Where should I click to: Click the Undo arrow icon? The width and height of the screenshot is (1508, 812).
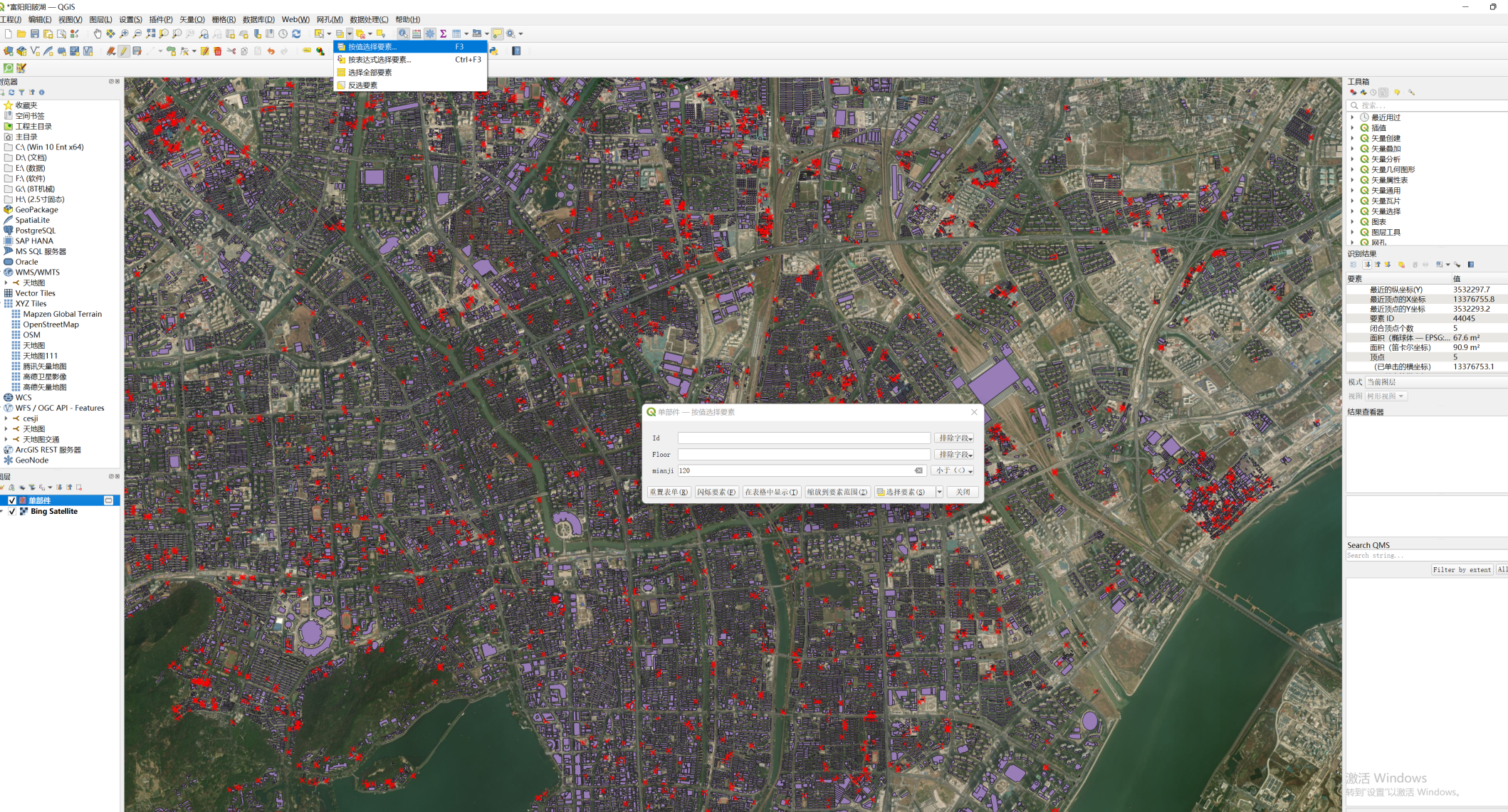271,51
